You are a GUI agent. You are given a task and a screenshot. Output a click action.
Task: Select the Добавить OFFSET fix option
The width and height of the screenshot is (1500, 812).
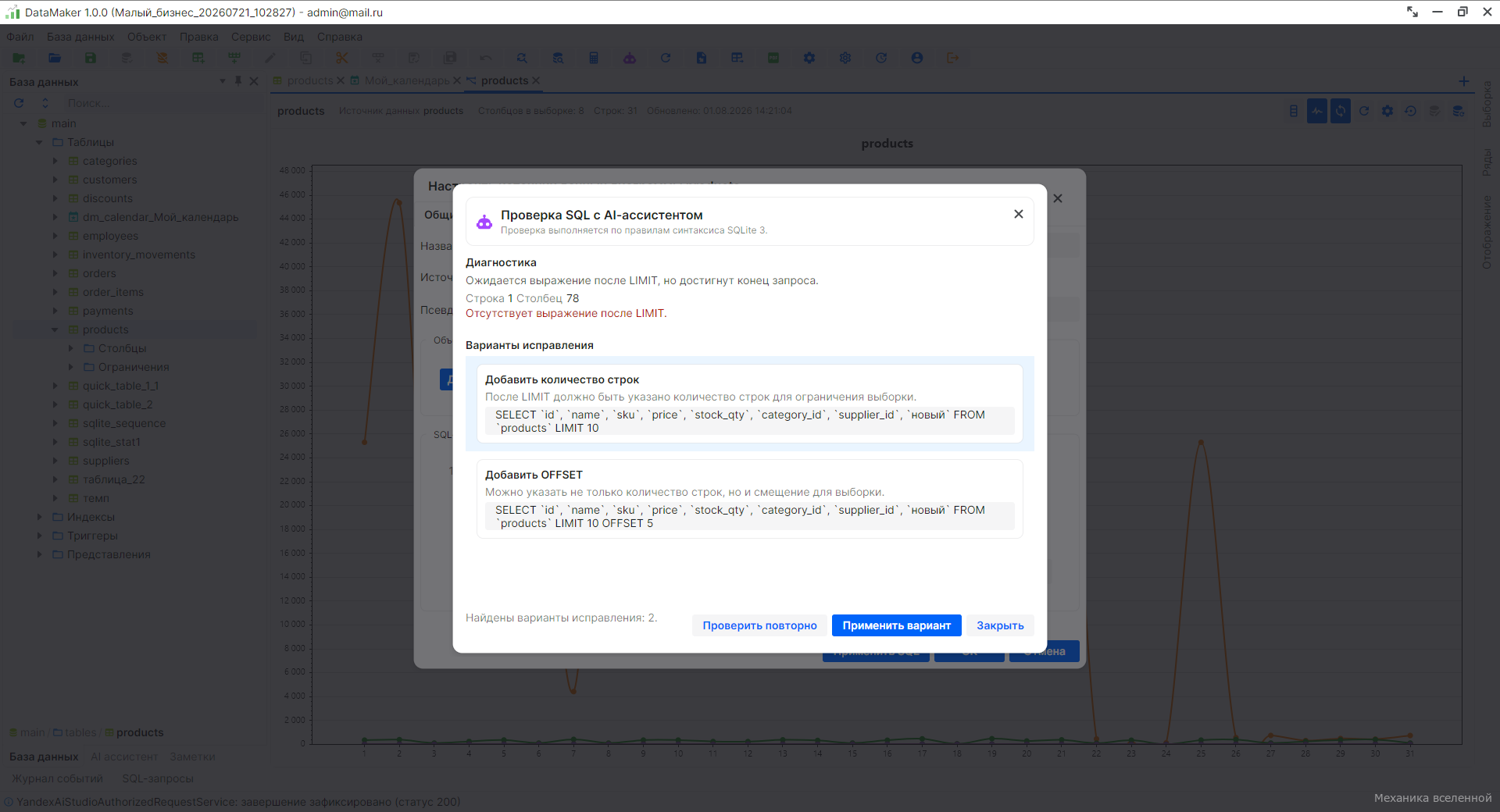750,499
